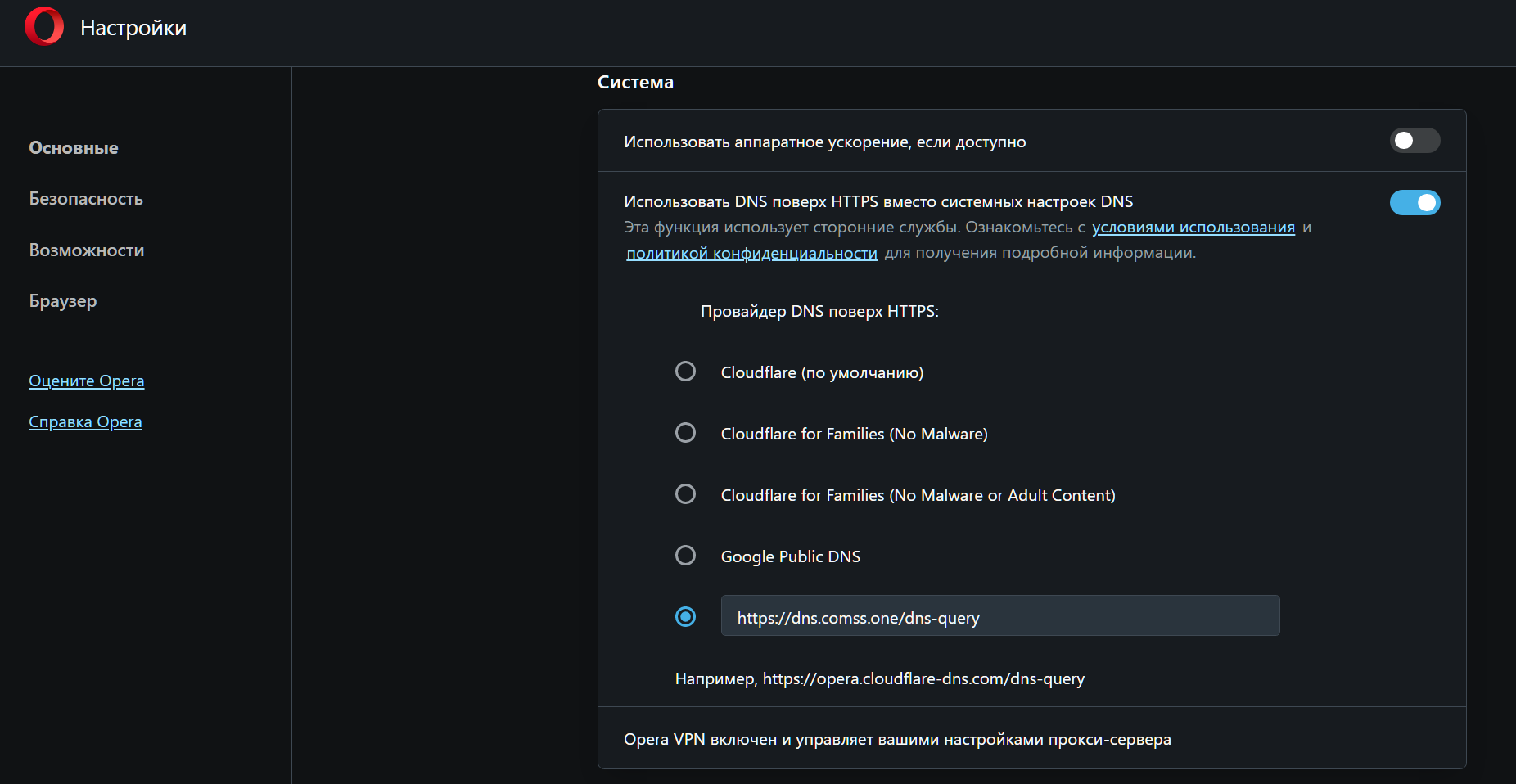Screen dimensions: 1516x784
Task: Open the Оцените Opera link
Action: click(x=87, y=381)
